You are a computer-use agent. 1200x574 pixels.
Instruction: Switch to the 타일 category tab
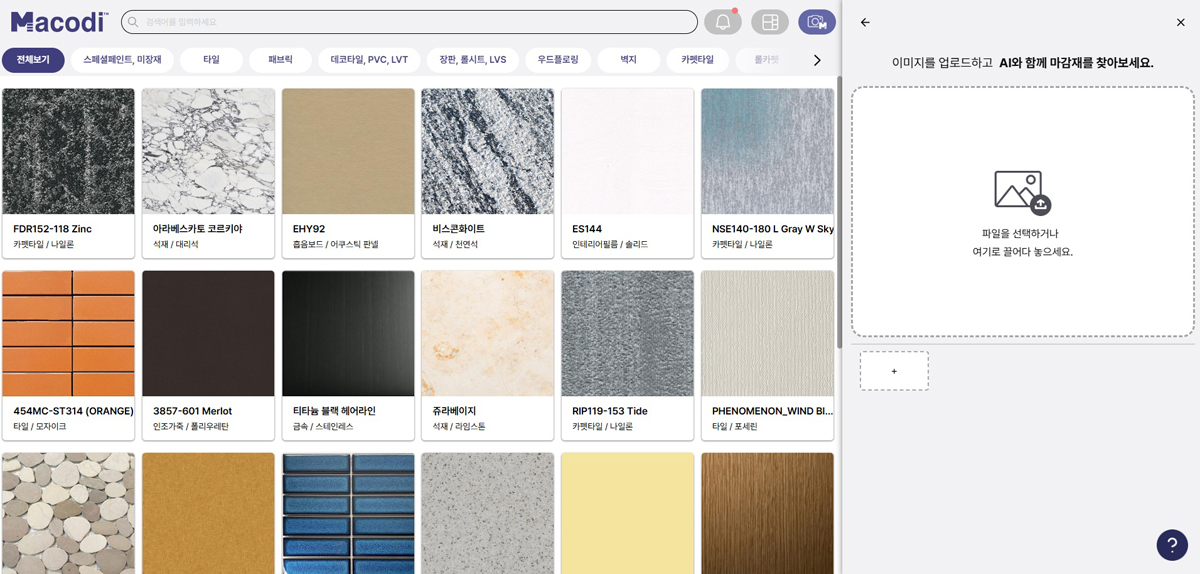pos(211,60)
